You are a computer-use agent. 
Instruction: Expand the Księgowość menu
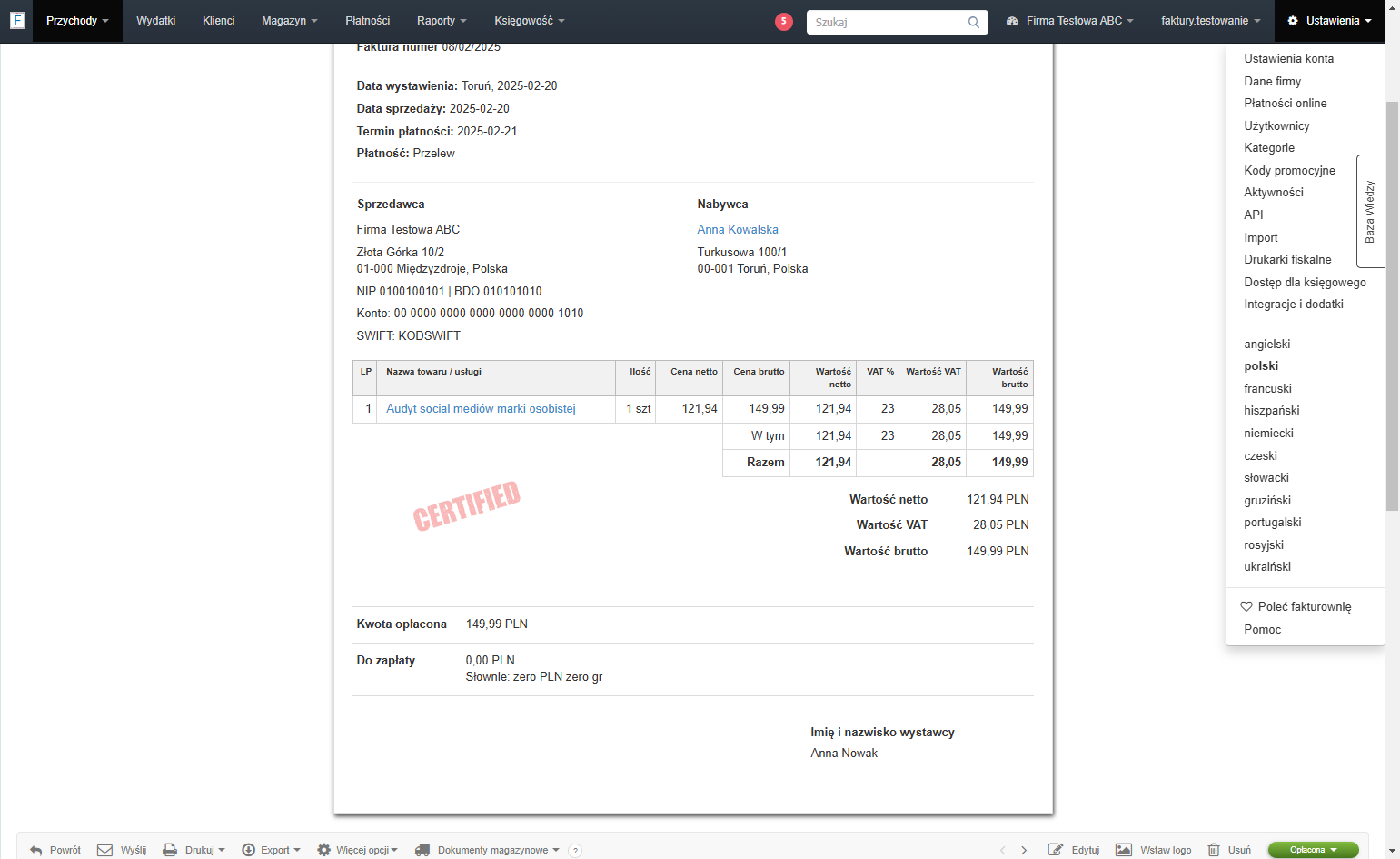tap(529, 21)
